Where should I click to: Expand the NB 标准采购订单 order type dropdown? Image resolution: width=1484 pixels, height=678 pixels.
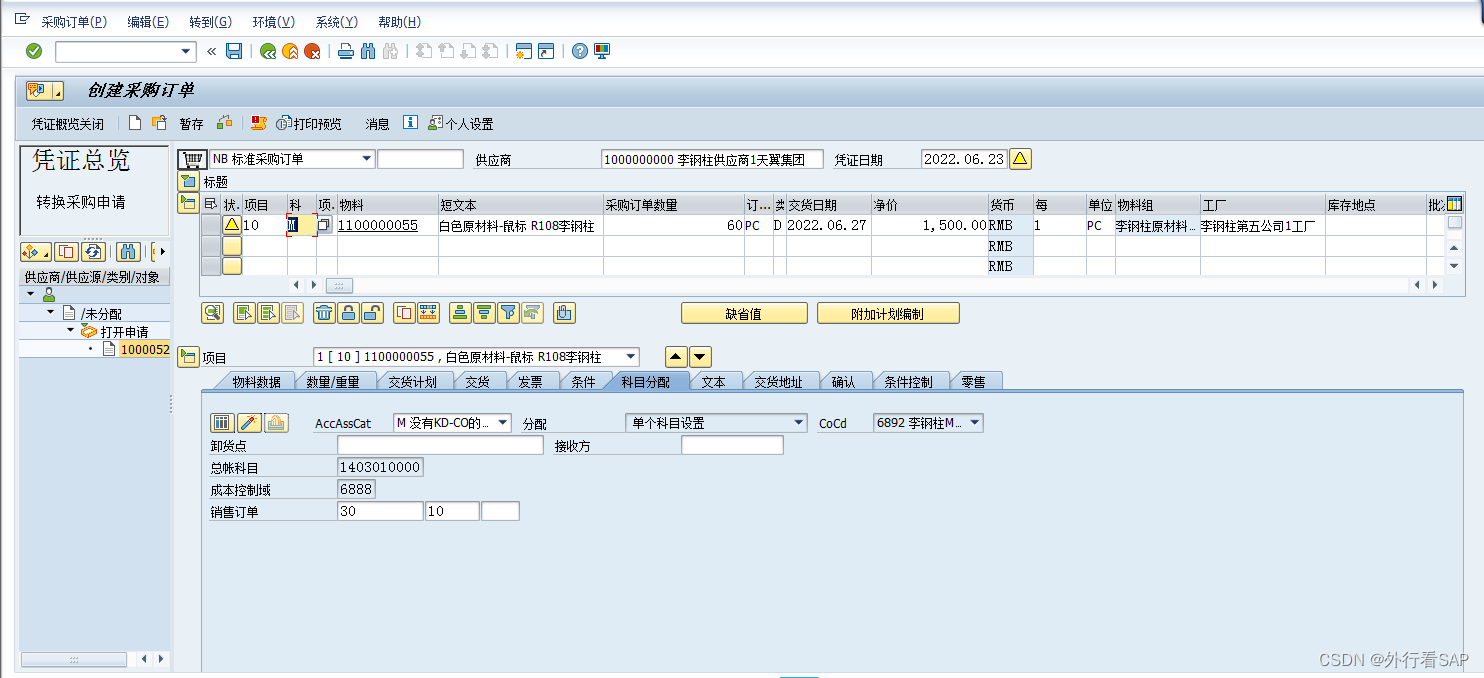(367, 158)
